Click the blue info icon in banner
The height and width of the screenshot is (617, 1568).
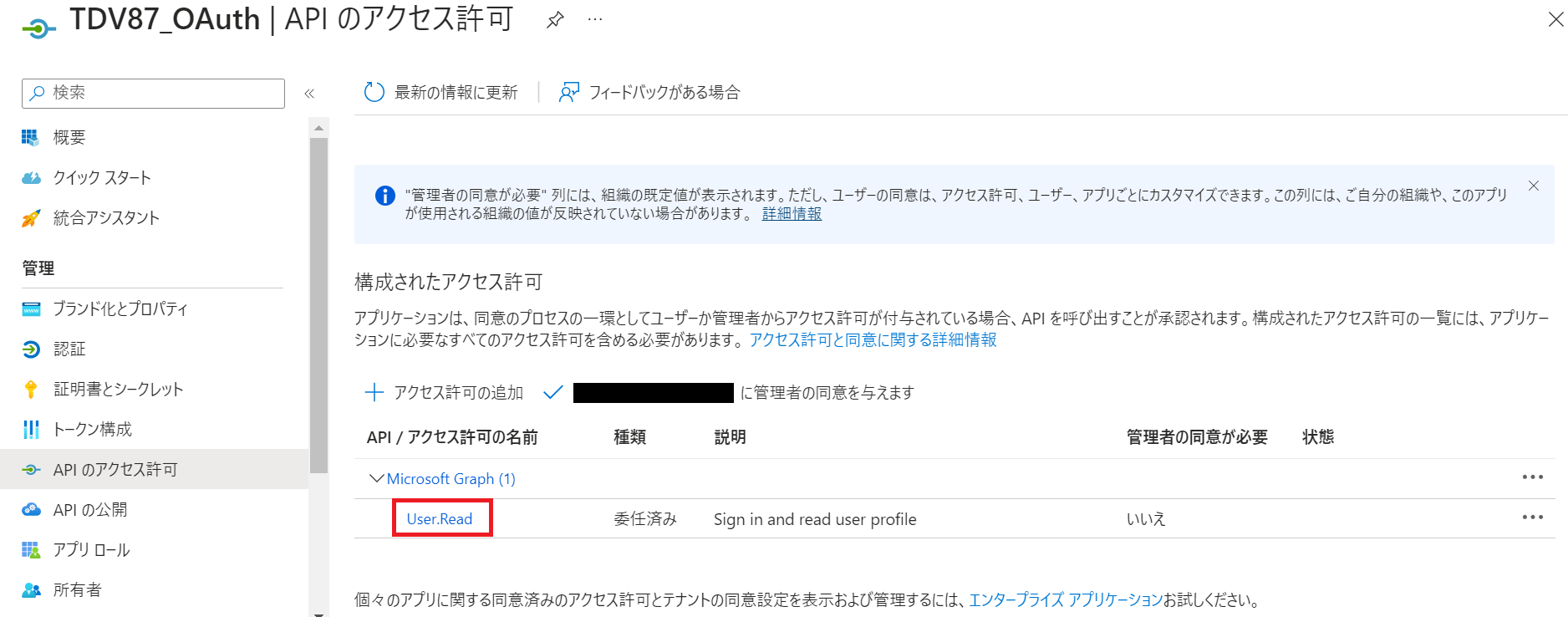(384, 196)
